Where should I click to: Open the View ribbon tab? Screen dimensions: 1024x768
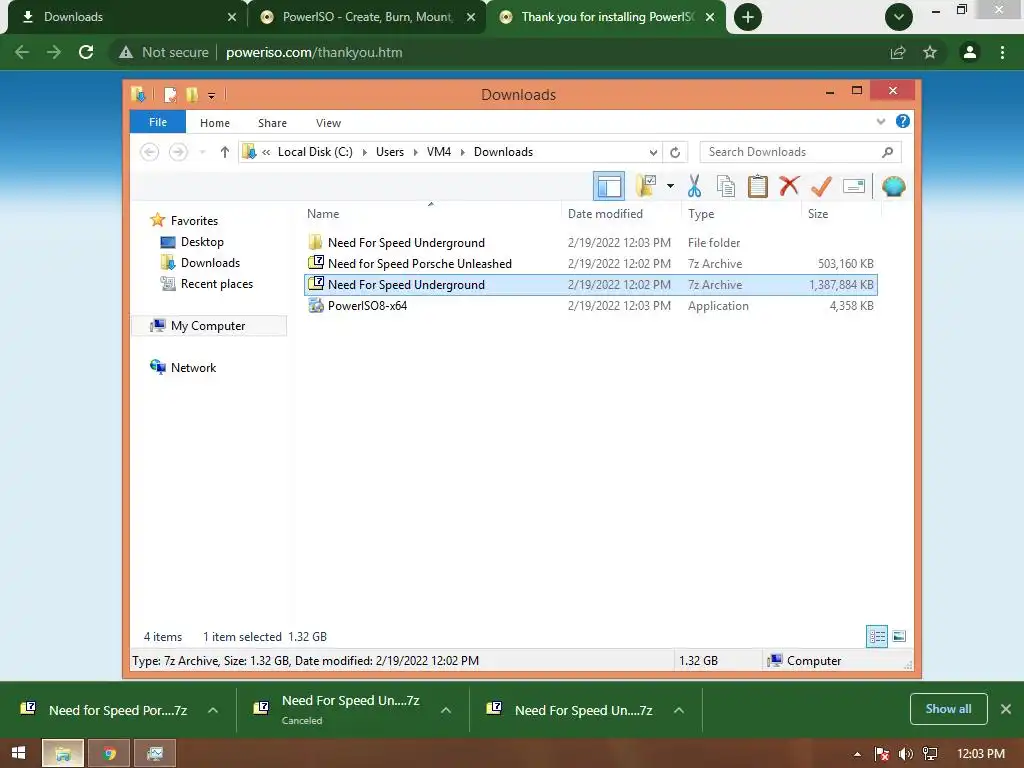tap(328, 123)
